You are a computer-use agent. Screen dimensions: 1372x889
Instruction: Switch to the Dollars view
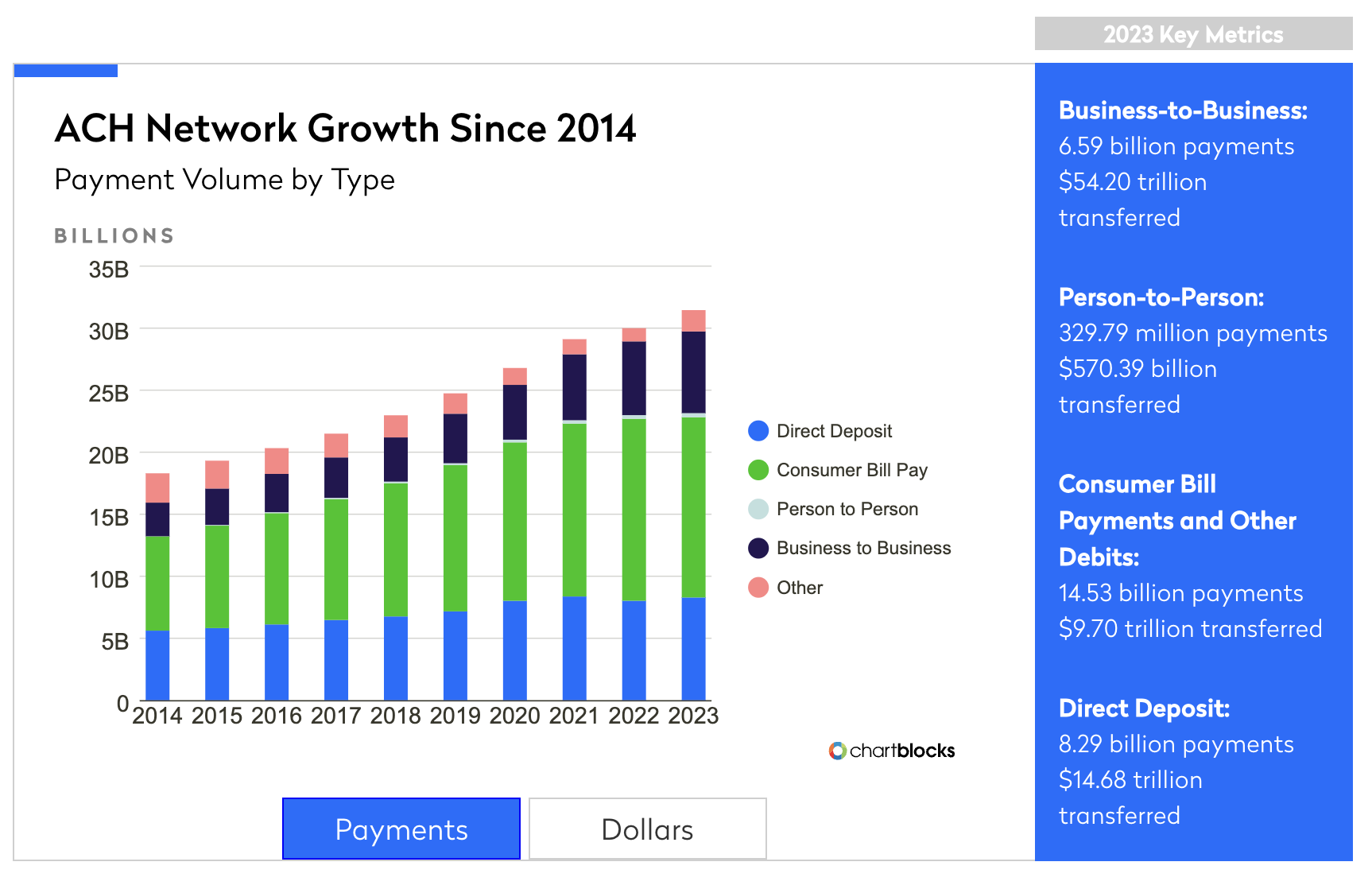click(647, 829)
